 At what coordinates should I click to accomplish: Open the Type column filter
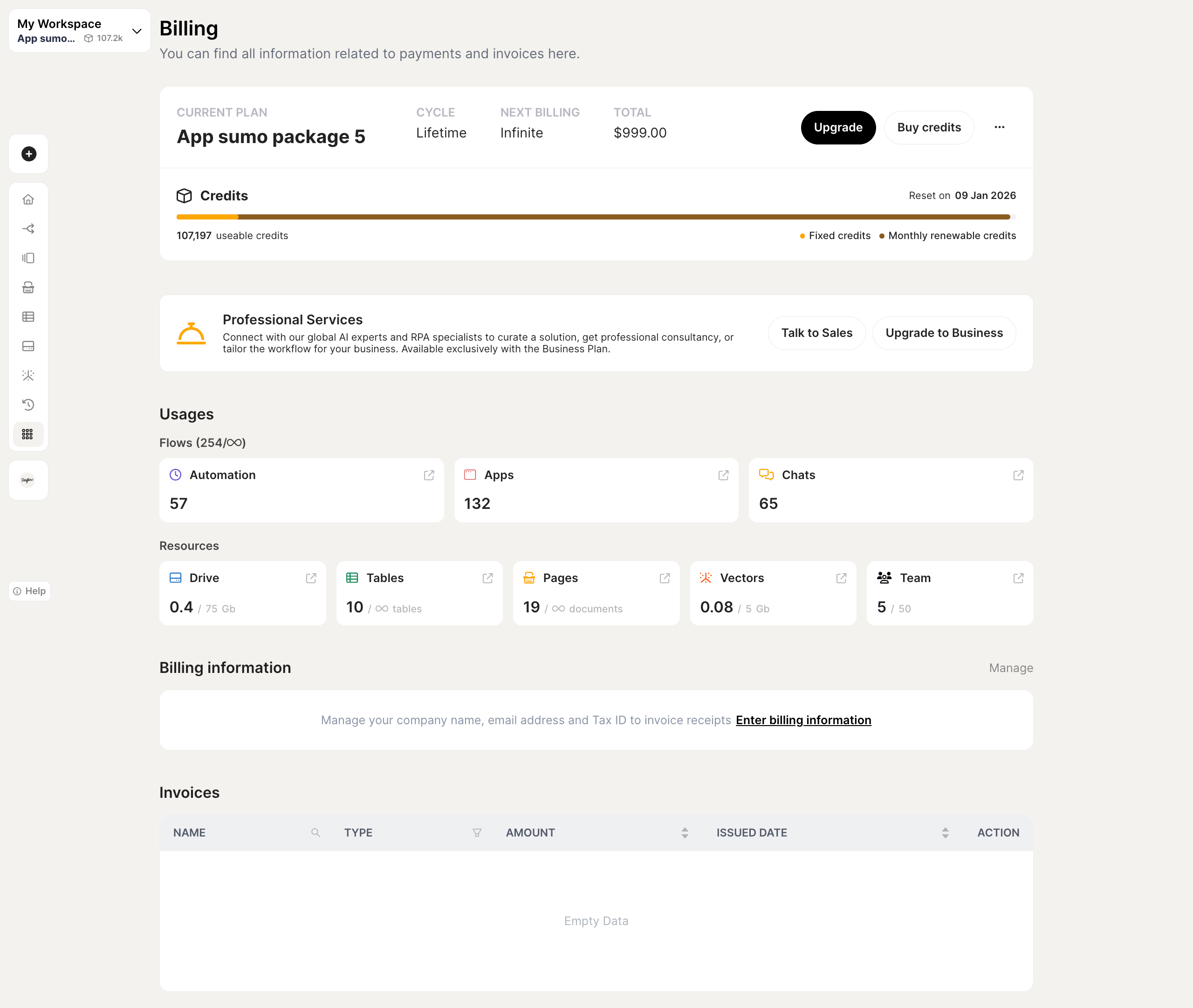(x=477, y=833)
